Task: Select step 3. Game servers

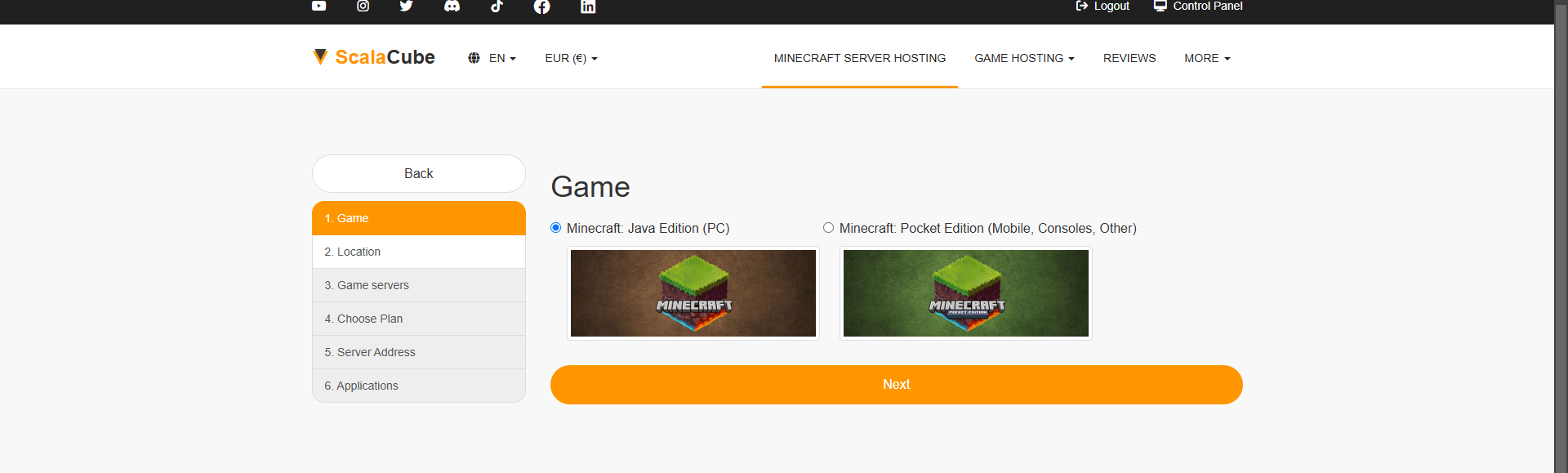Action: click(419, 285)
